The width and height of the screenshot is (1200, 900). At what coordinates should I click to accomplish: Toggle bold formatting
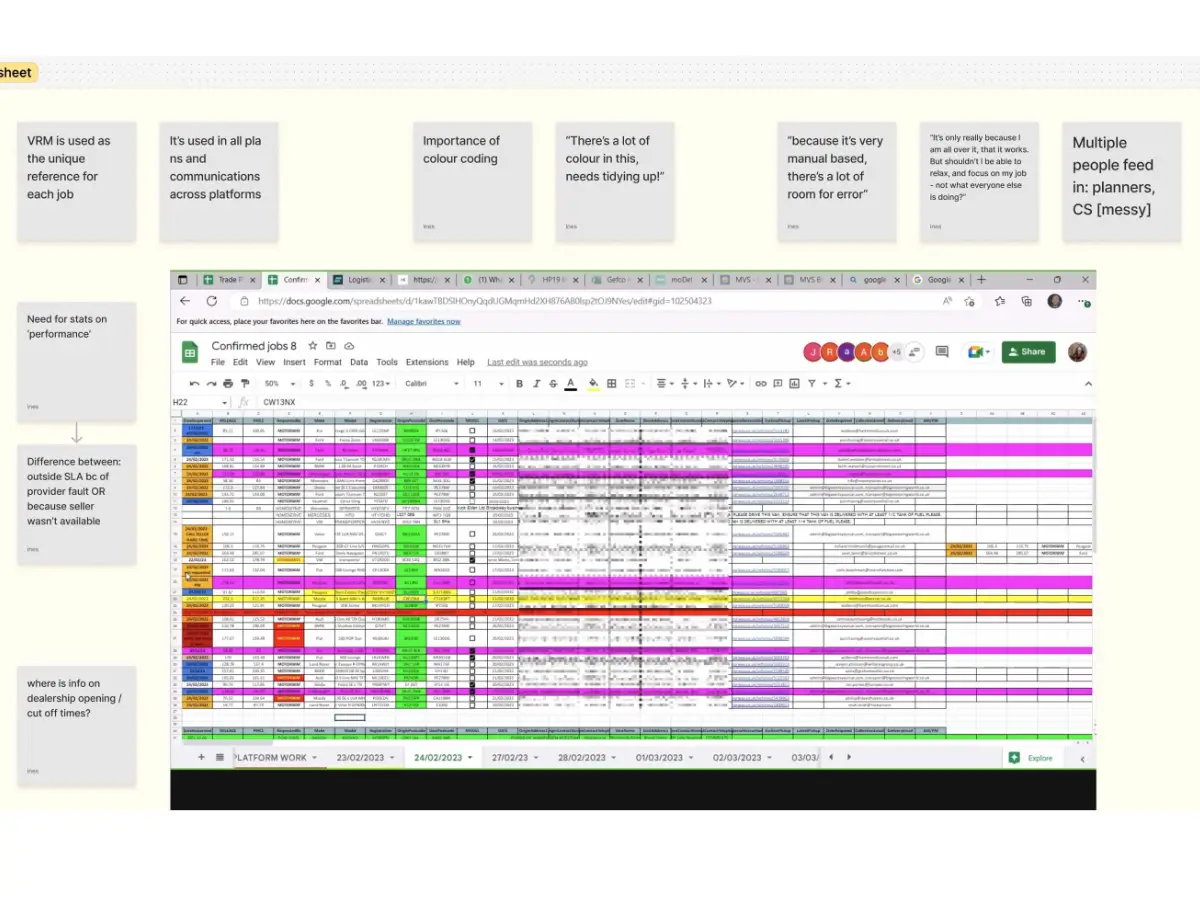pyautogui.click(x=519, y=383)
